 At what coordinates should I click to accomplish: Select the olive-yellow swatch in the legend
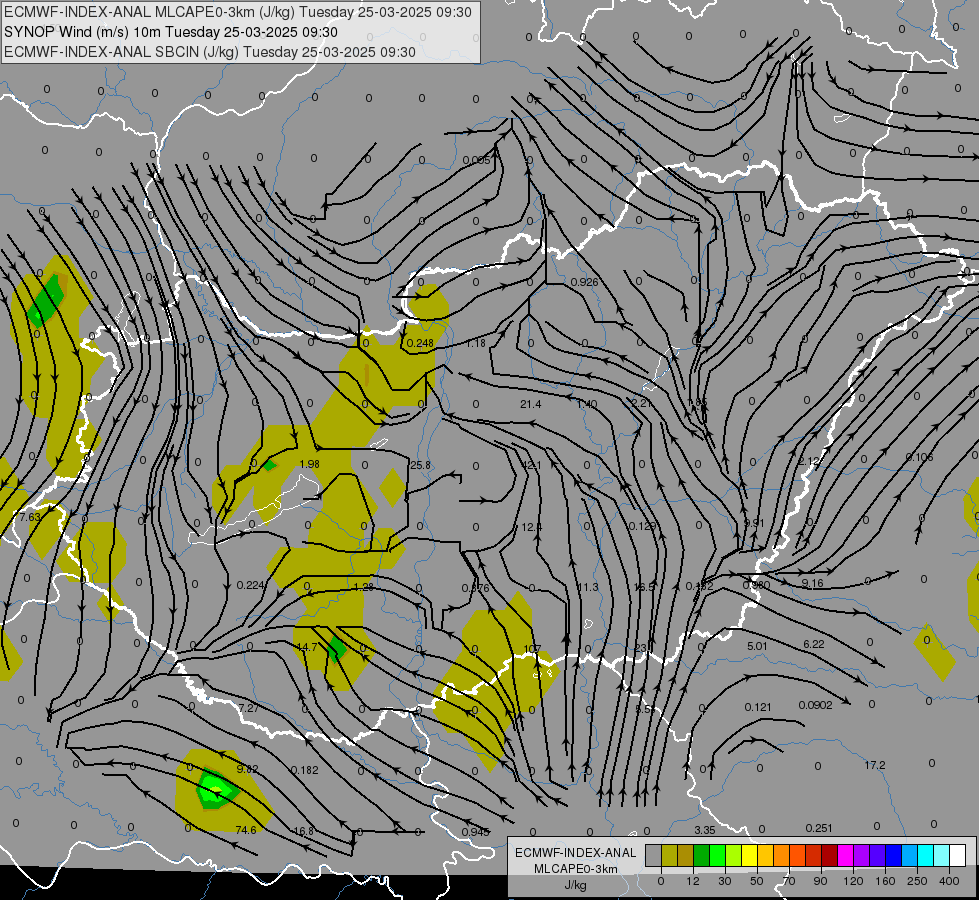(x=669, y=855)
